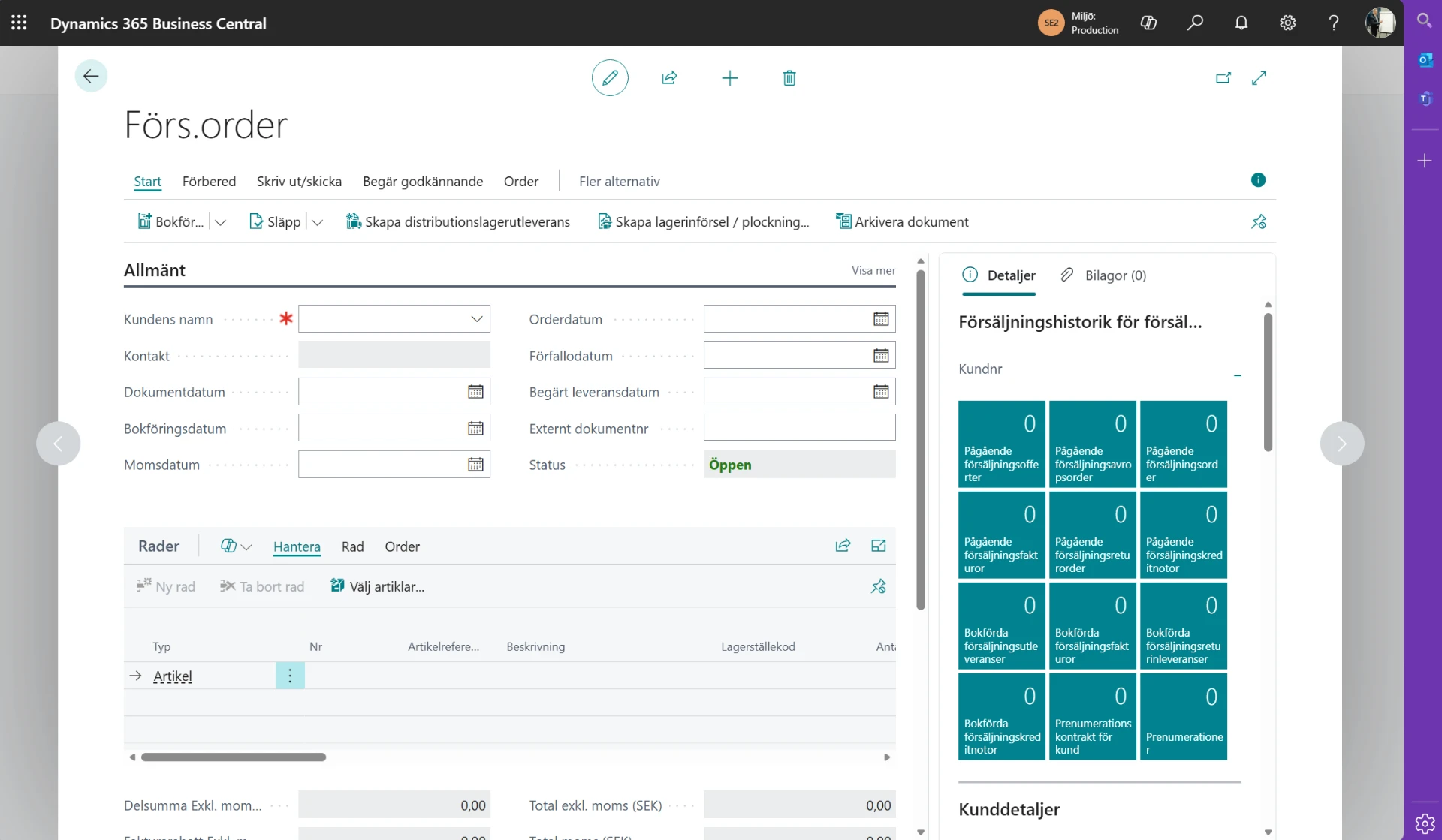Click Visa mer to show more fields
The height and width of the screenshot is (840, 1442).
coord(873,270)
